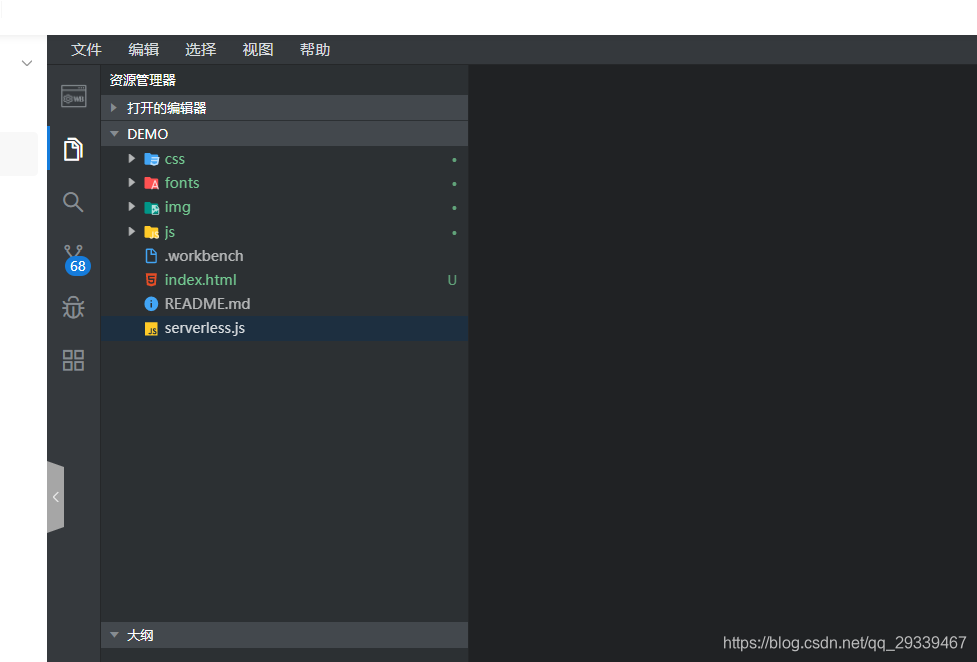Click the green status dot on js row
The width and height of the screenshot is (977, 662).
coord(454,233)
